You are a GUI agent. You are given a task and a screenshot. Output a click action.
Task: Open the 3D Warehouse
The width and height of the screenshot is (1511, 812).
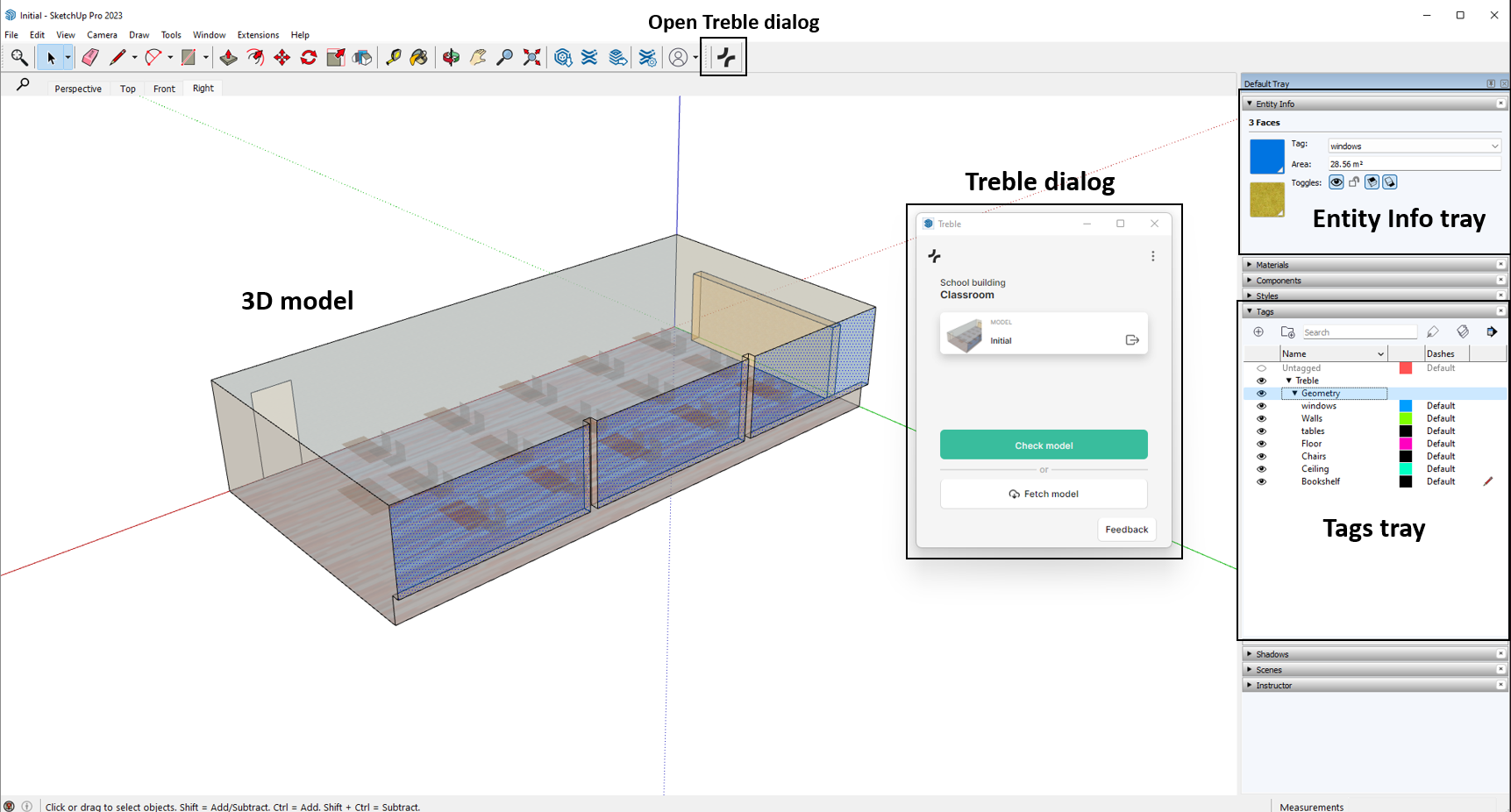[563, 58]
